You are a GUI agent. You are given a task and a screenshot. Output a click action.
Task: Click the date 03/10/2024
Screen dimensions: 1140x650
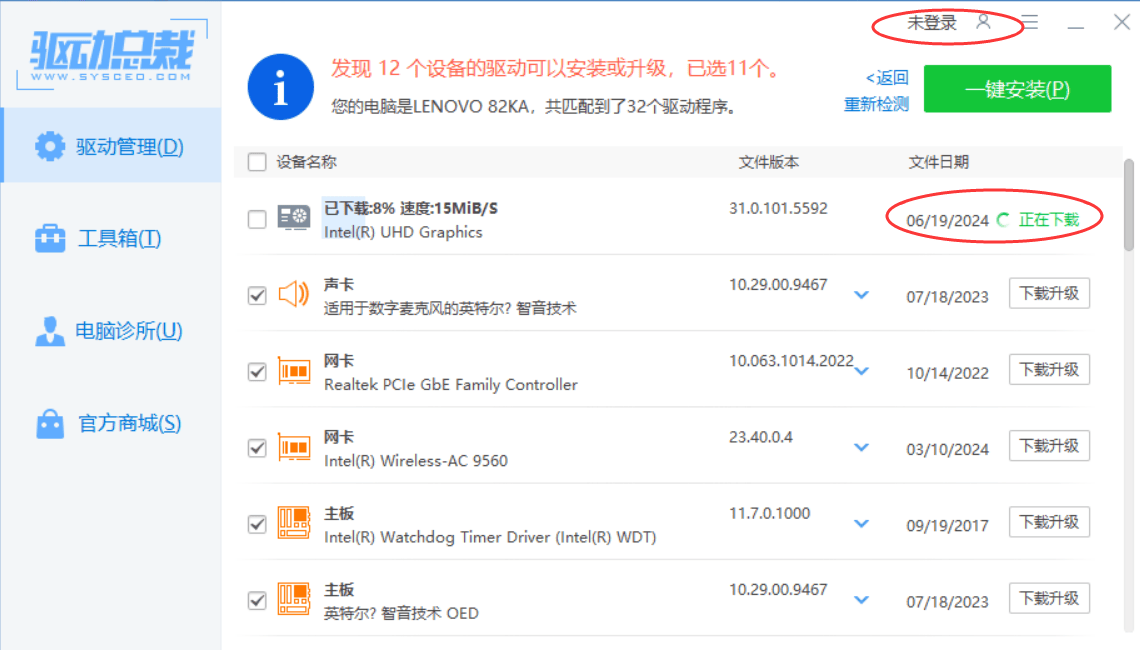947,449
